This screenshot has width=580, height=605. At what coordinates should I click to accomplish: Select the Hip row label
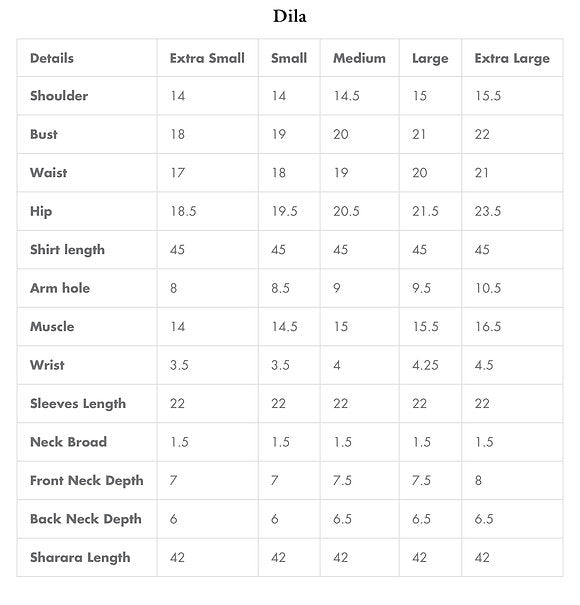[x=41, y=211]
